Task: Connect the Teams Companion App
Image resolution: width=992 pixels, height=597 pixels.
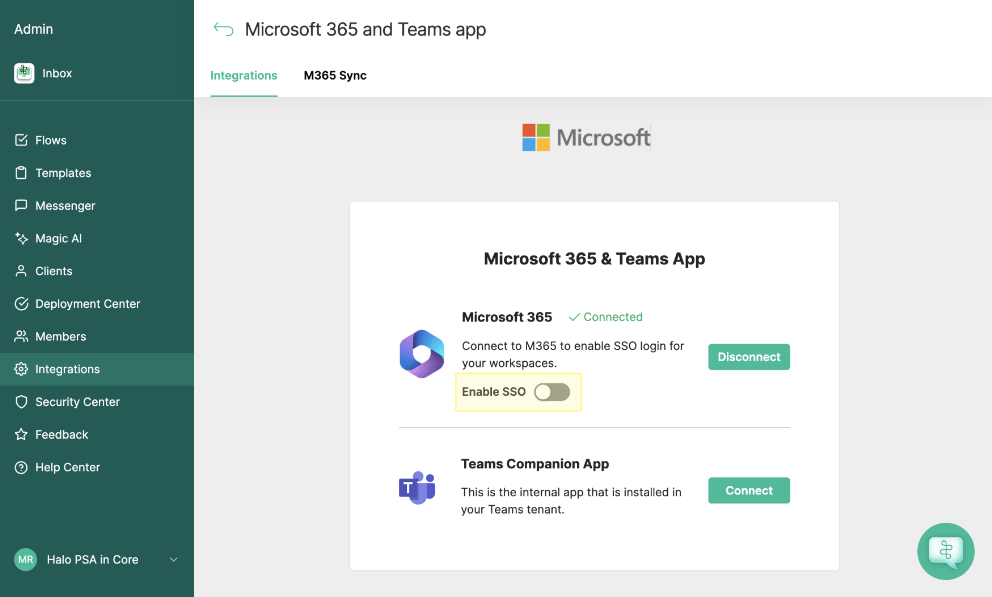Action: point(748,490)
